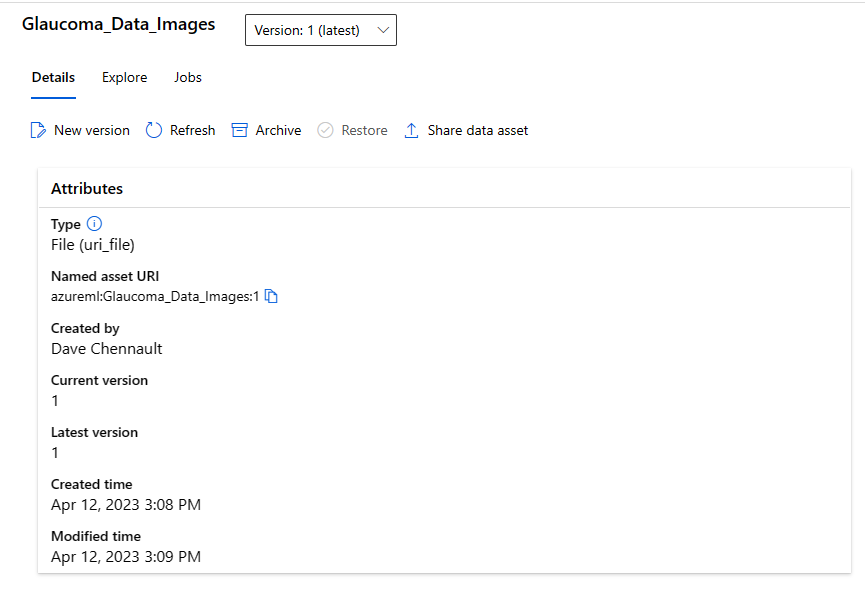
Task: Click the Restore icon next to Archive
Action: (x=324, y=130)
